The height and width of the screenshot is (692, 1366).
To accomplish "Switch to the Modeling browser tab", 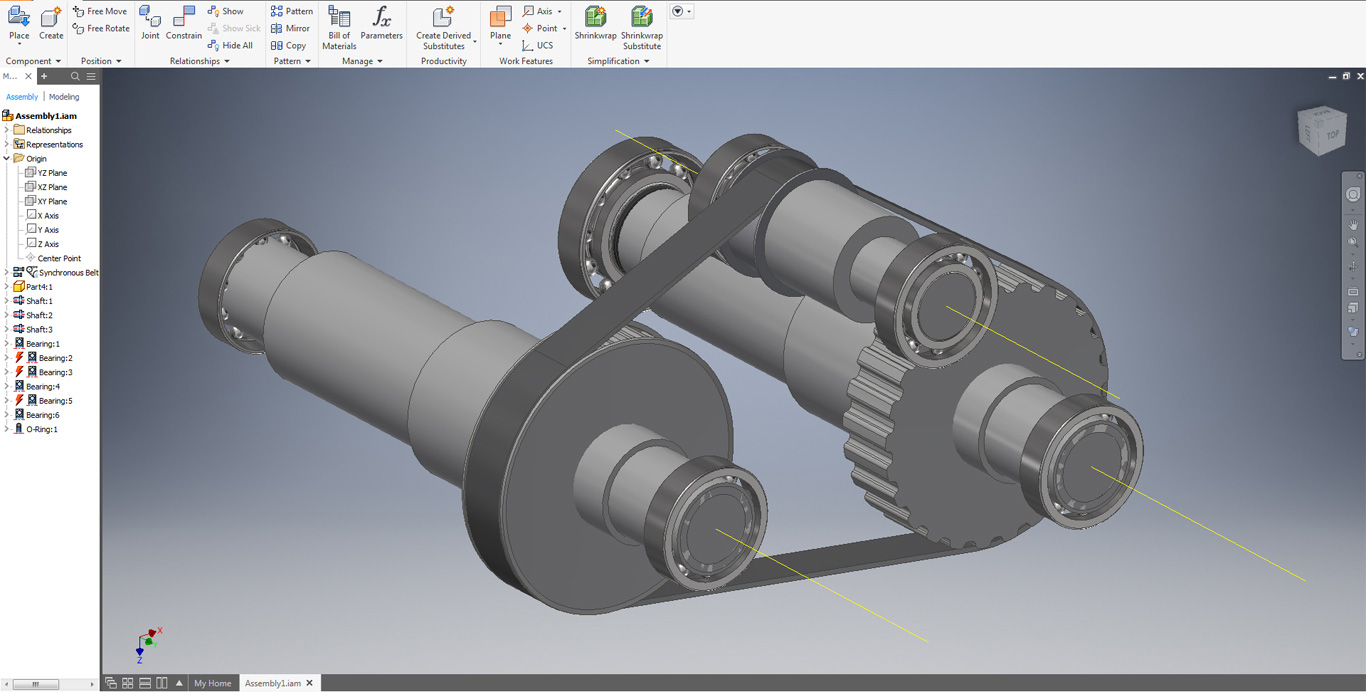I will (x=64, y=97).
